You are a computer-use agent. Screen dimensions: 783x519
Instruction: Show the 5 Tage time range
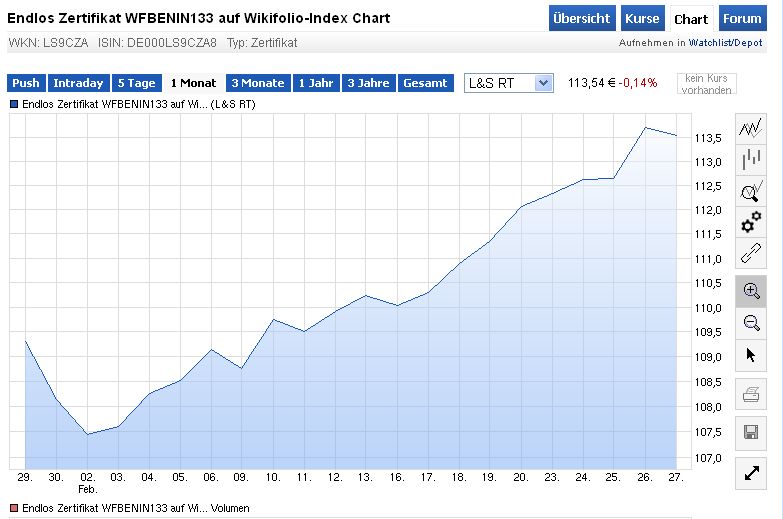[137, 83]
